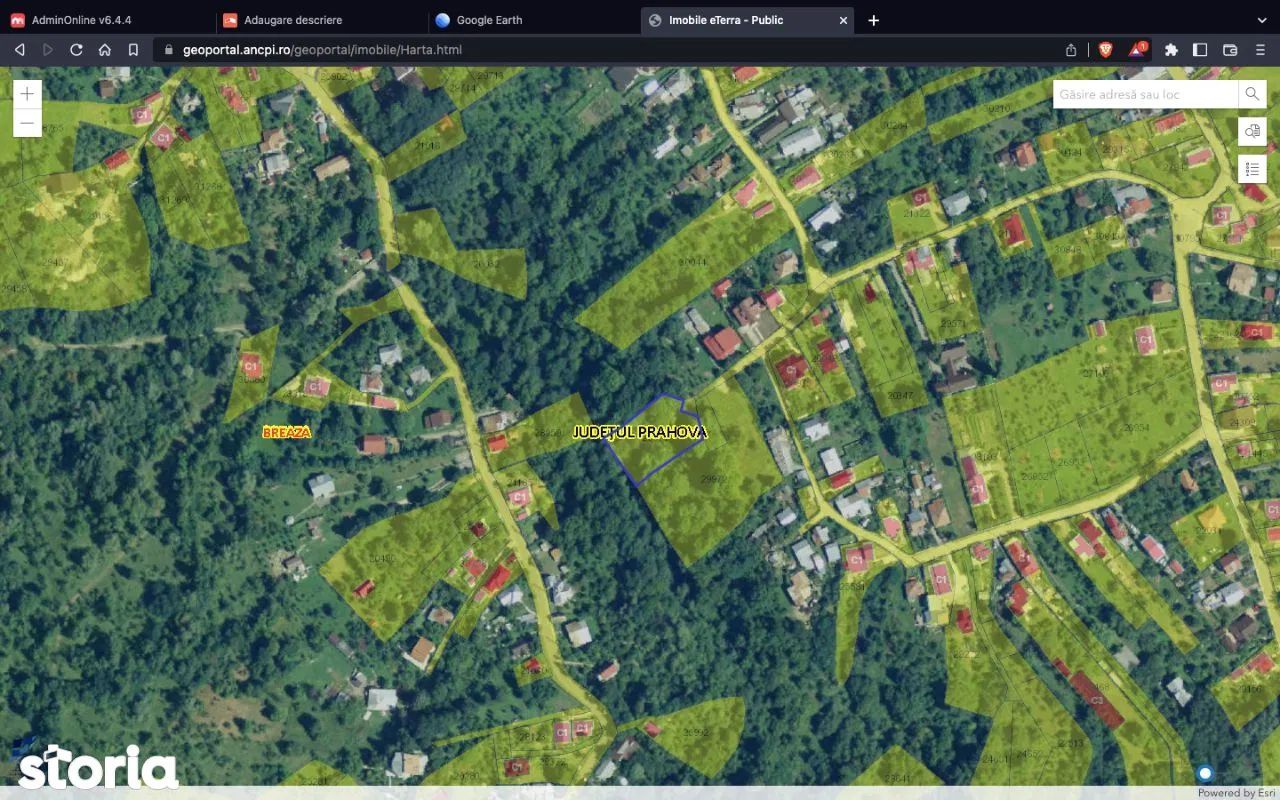1280x800 pixels.
Task: Open the tab search dropdown arrow
Action: click(x=1261, y=20)
